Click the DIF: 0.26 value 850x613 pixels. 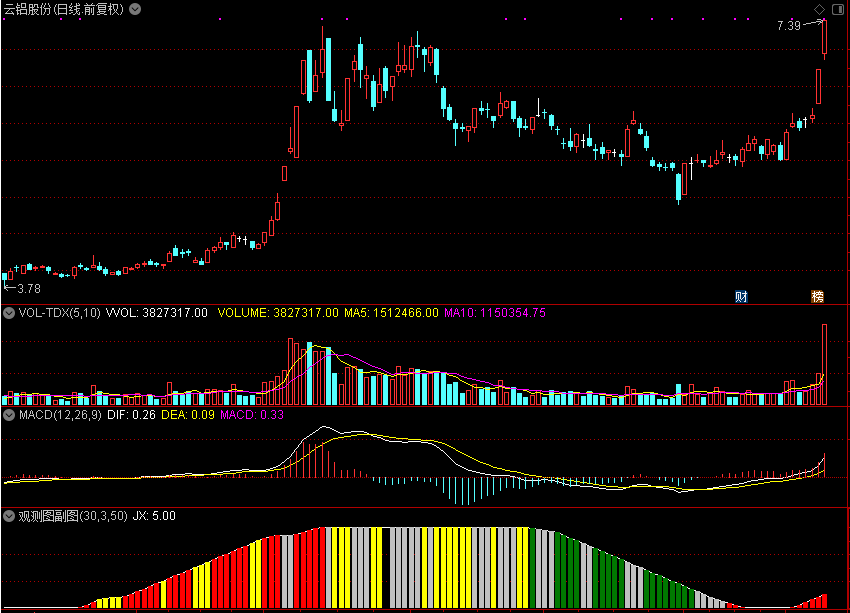click(x=131, y=415)
